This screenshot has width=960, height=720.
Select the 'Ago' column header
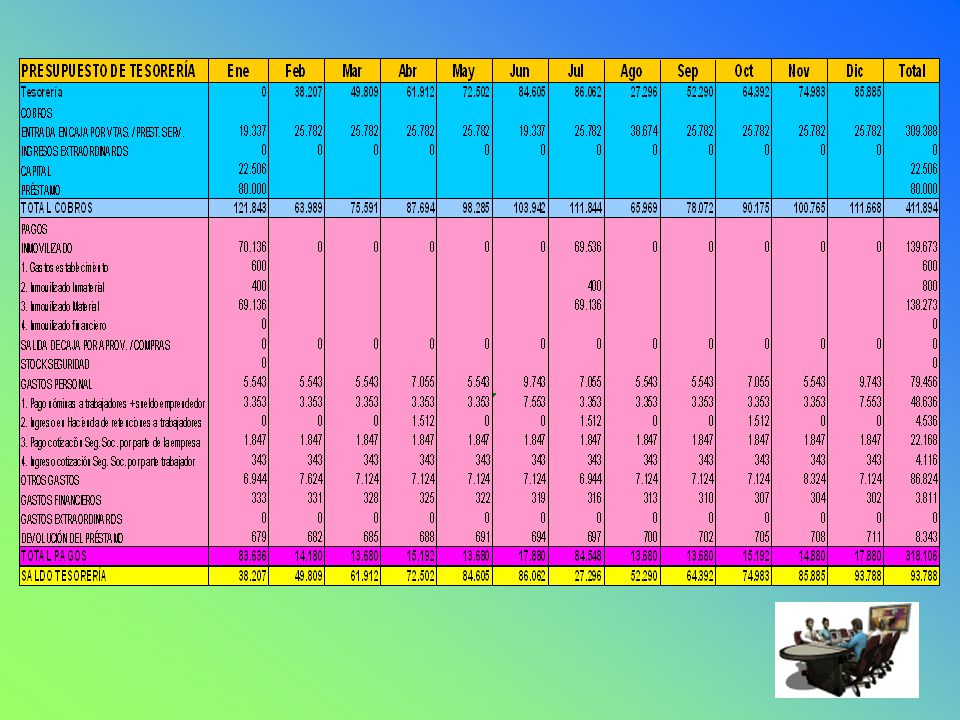[x=632, y=71]
